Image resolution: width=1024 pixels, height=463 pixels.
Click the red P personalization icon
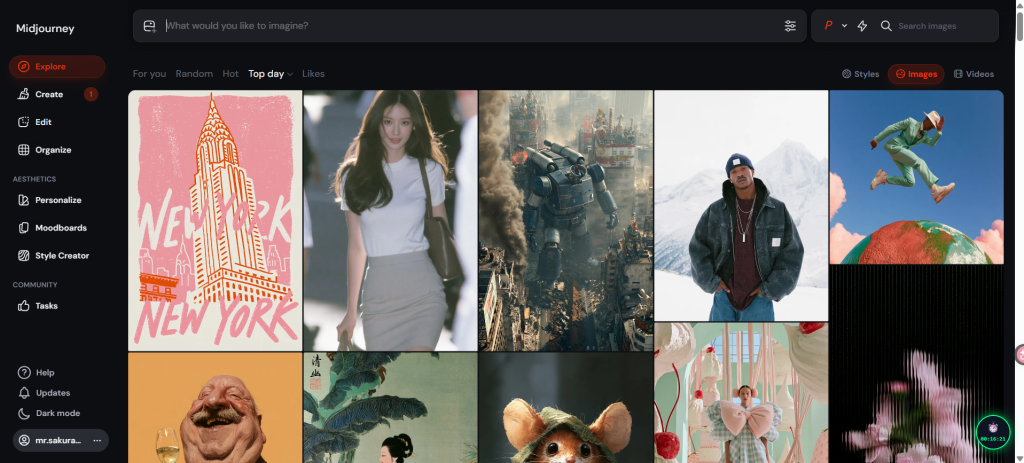pyautogui.click(x=828, y=26)
